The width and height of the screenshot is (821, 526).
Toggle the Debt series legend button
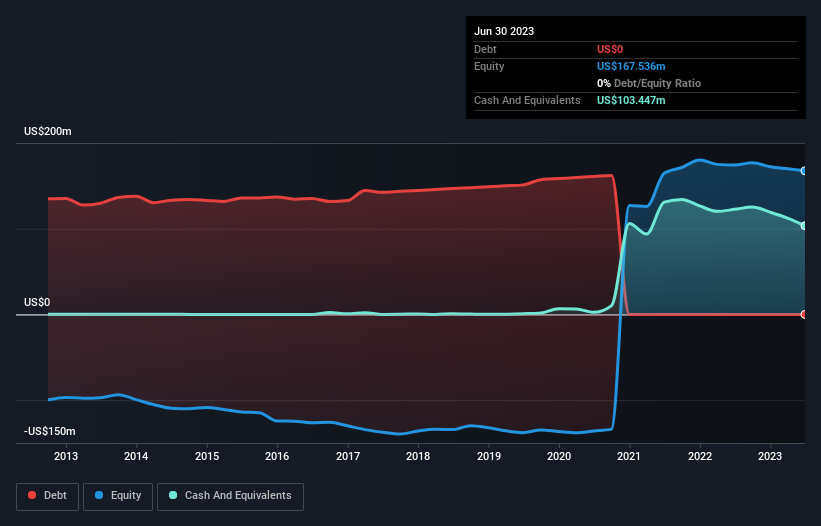click(48, 496)
